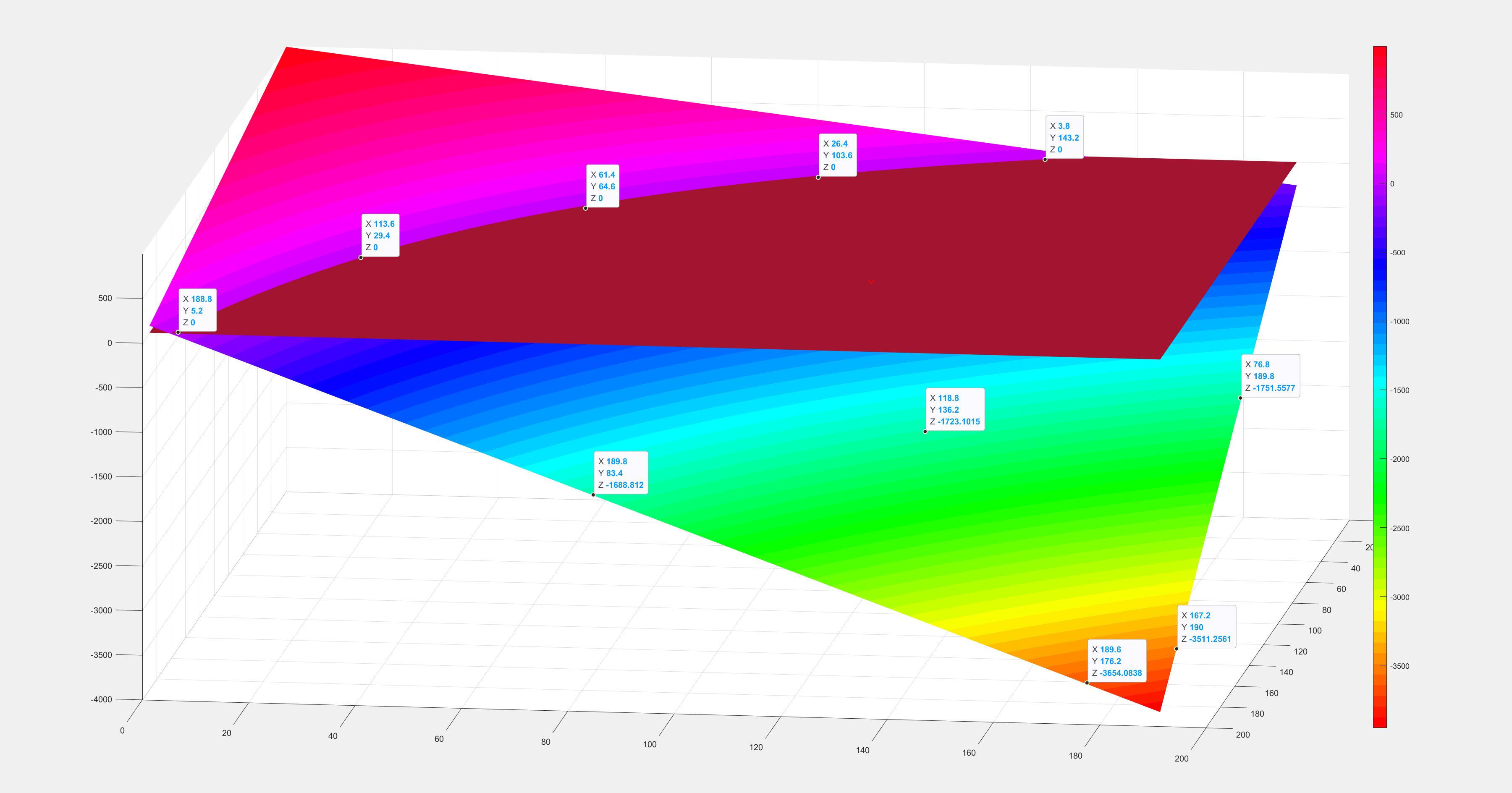This screenshot has width=1512, height=793.
Task: Select data tip with Z -3654.0838
Action: coord(1117,661)
